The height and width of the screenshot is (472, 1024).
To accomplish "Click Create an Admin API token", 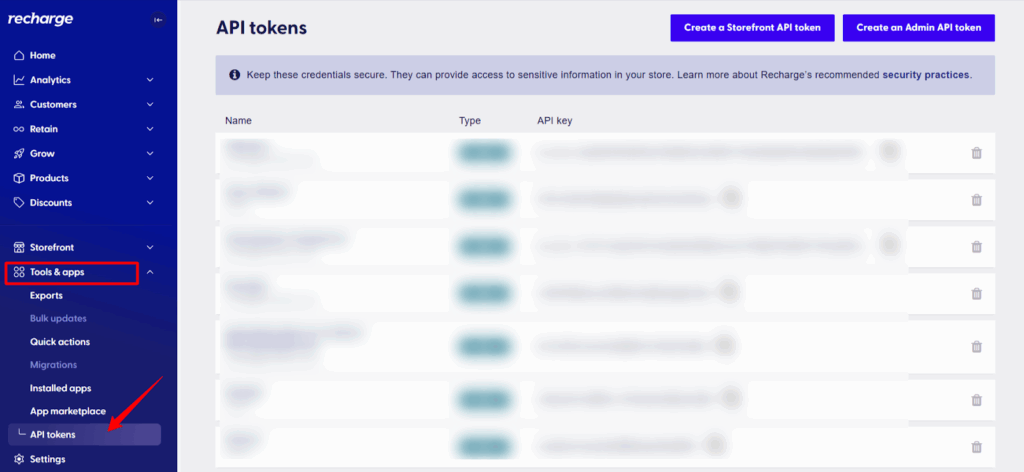I will 919,28.
